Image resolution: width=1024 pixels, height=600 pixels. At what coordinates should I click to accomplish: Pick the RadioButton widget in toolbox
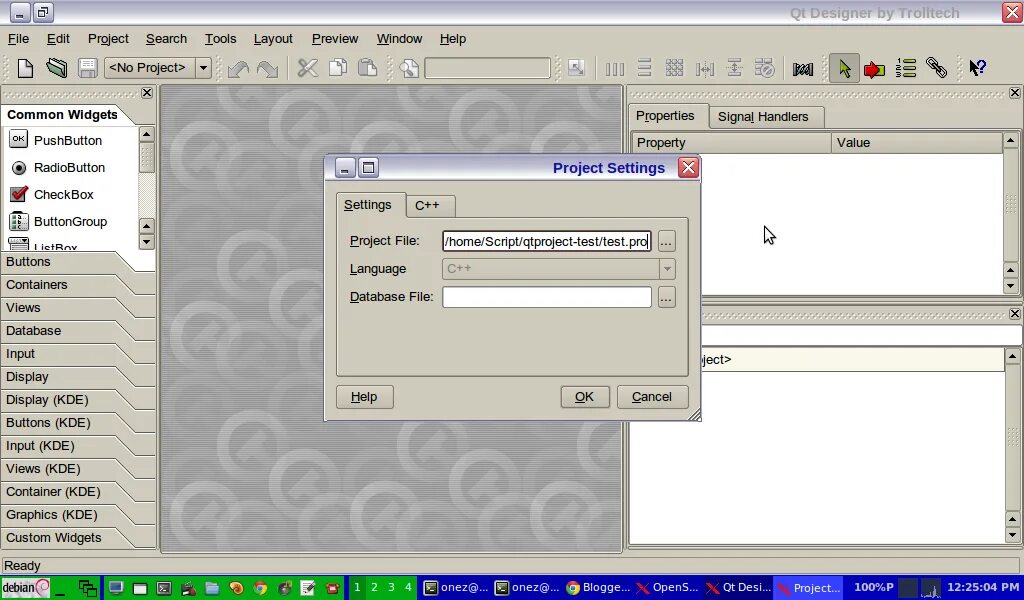click(71, 168)
